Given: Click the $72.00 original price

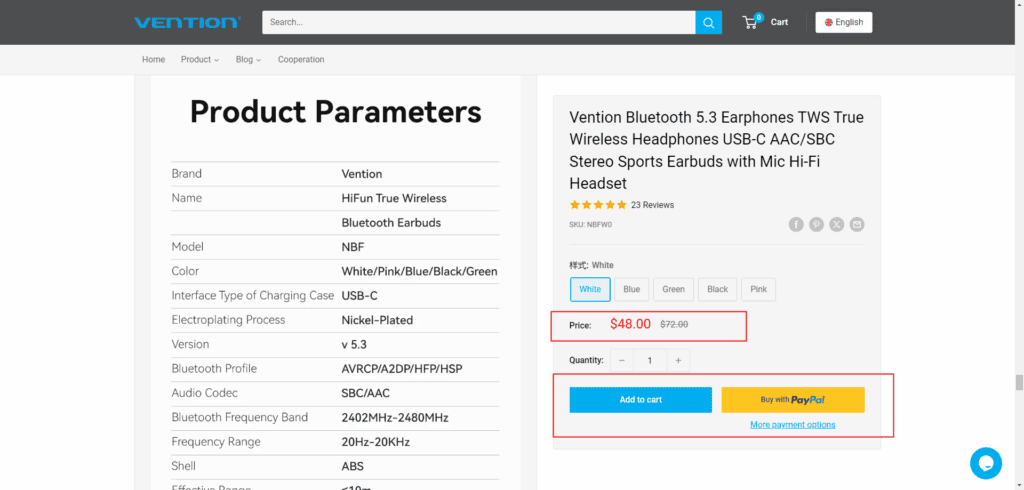Looking at the screenshot, I should 674,324.
